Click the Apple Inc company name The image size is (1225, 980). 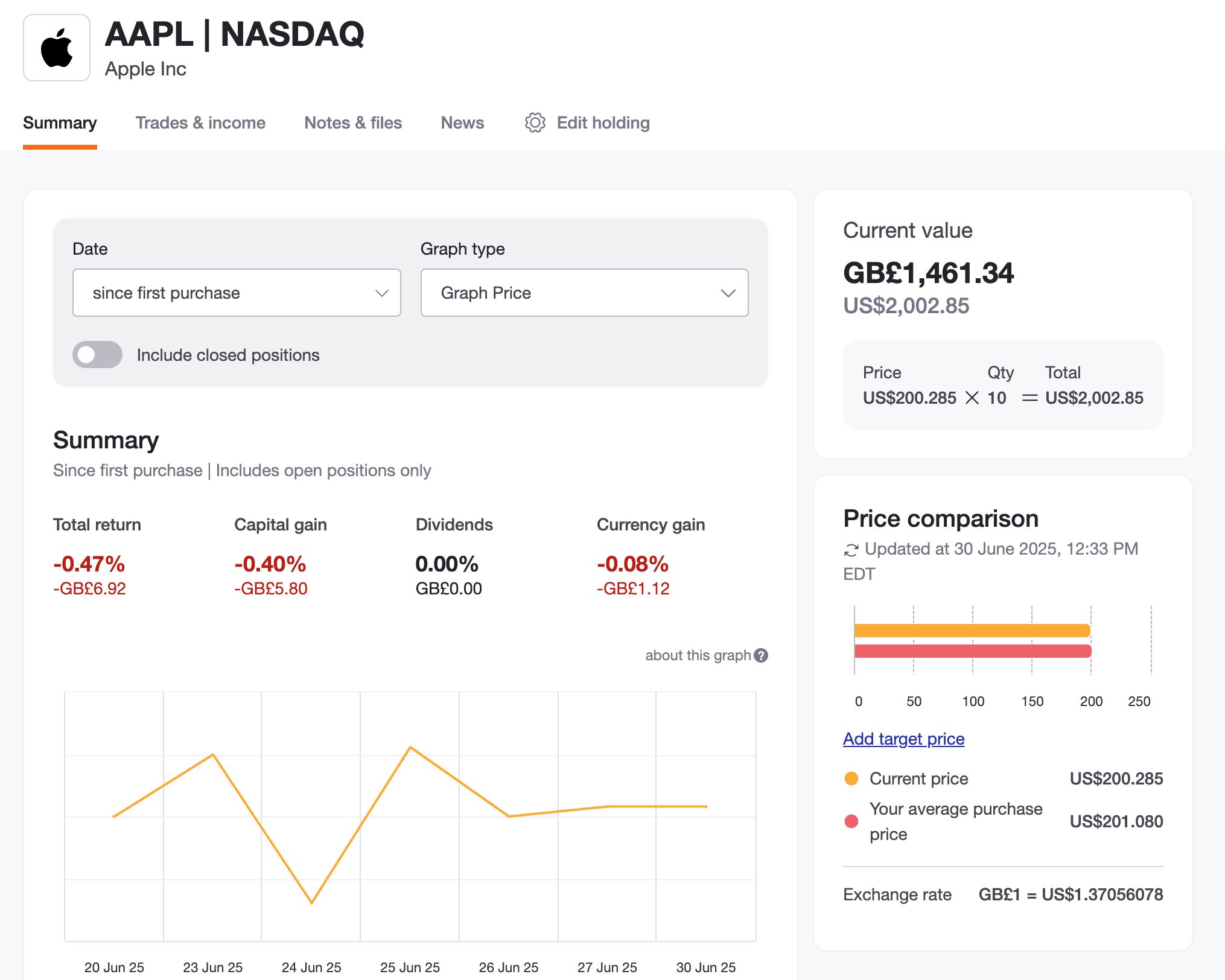click(145, 69)
